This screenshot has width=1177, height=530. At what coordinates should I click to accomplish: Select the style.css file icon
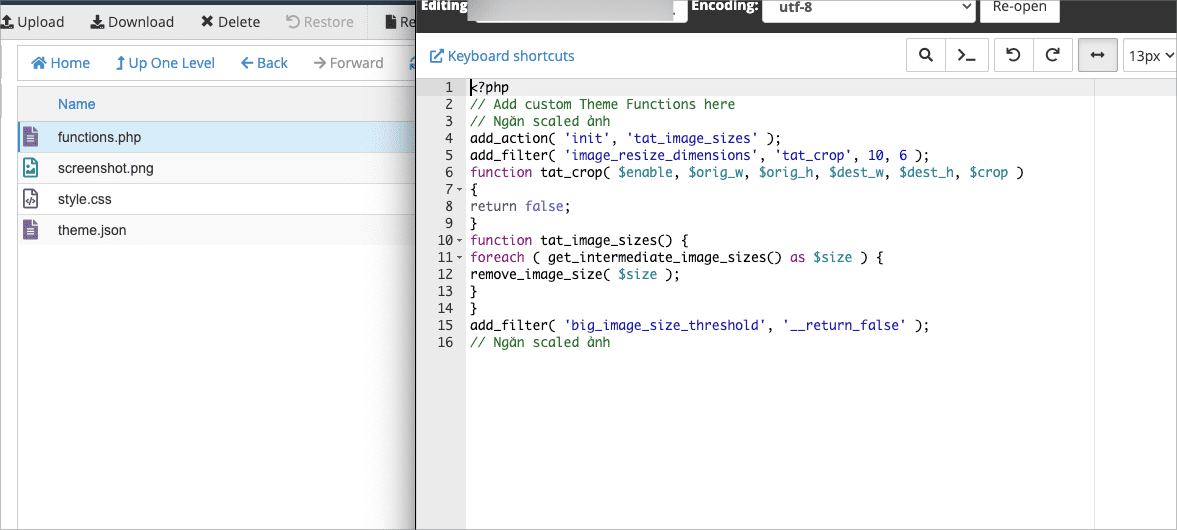(x=31, y=199)
